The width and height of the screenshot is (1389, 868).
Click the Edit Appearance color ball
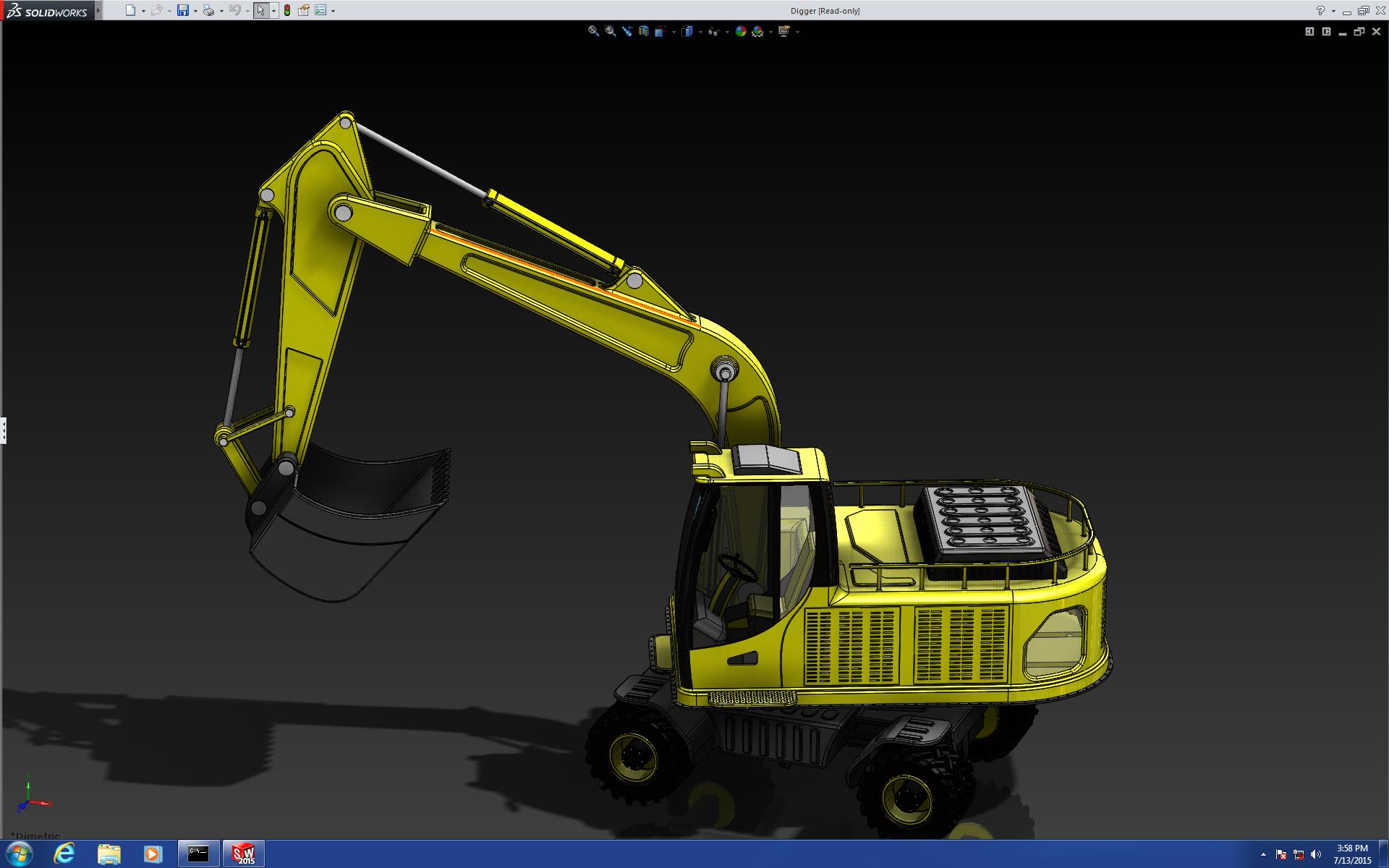[x=740, y=31]
